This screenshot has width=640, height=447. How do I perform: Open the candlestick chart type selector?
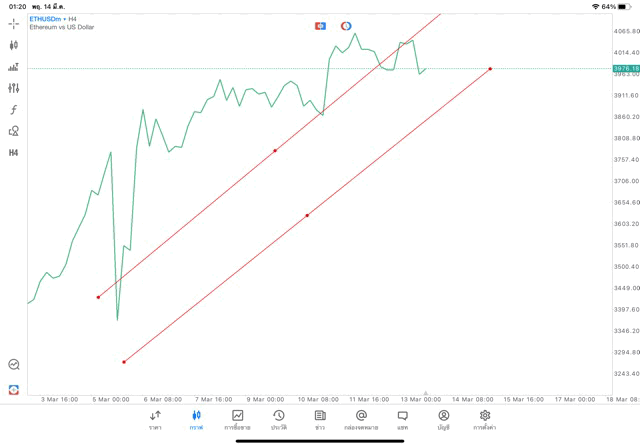14,45
